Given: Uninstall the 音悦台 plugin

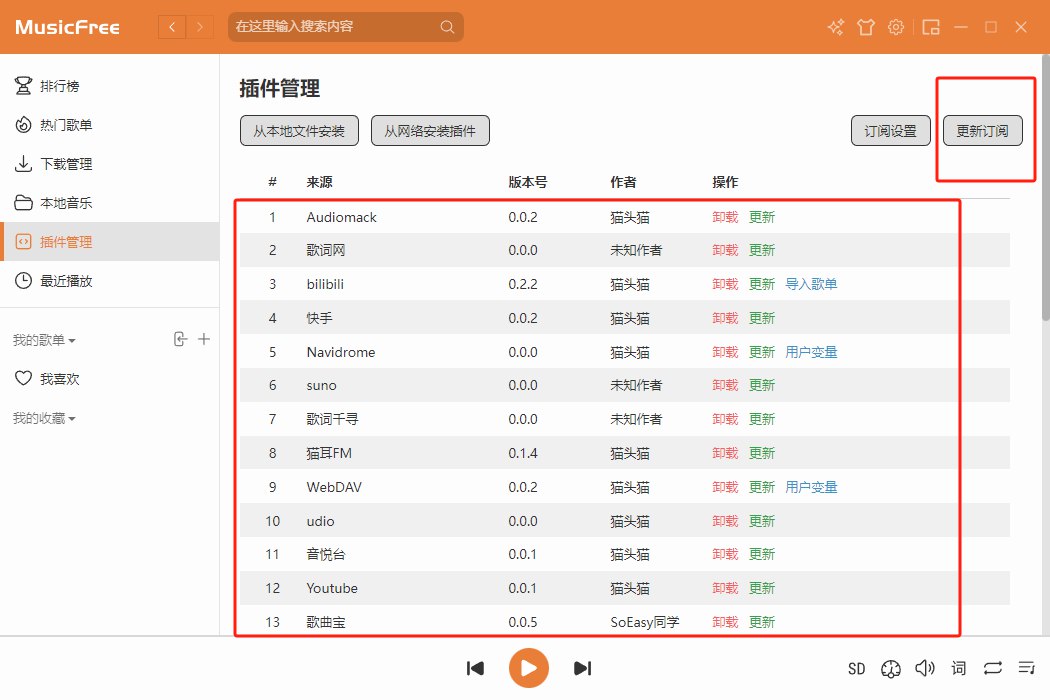Looking at the screenshot, I should click(x=725, y=554).
